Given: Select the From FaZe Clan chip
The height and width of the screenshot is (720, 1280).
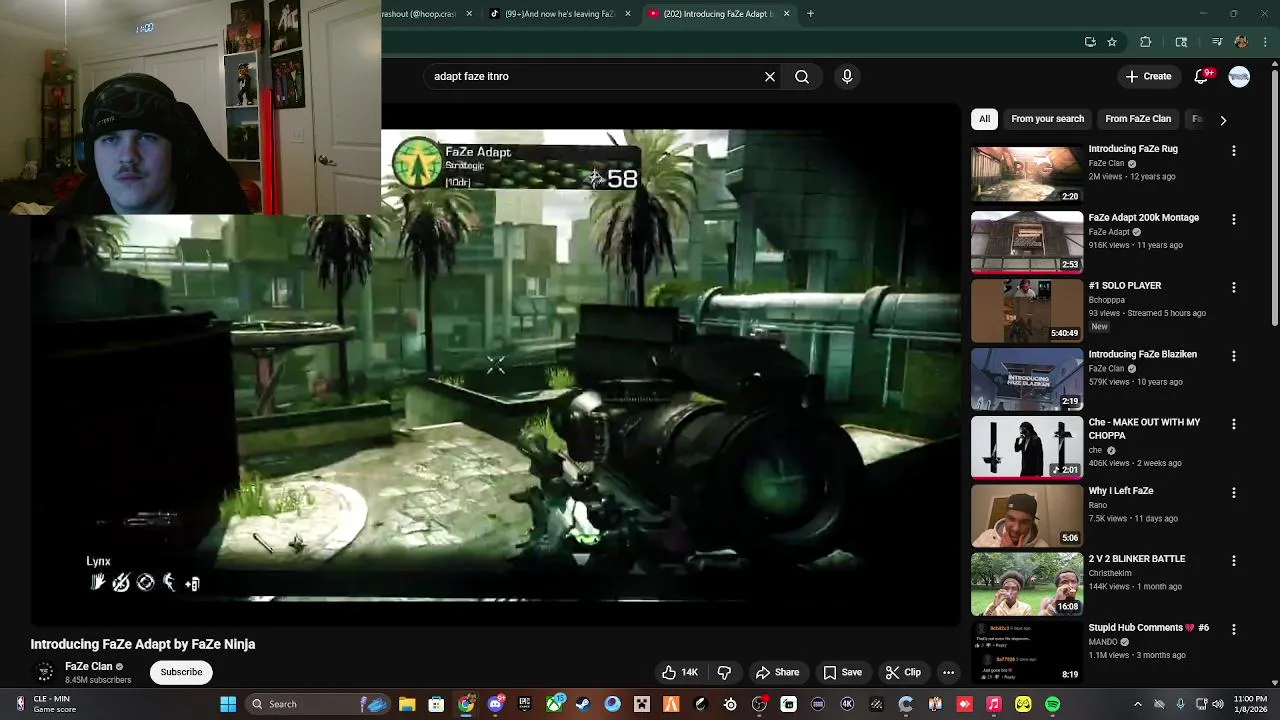Looking at the screenshot, I should point(1138,119).
